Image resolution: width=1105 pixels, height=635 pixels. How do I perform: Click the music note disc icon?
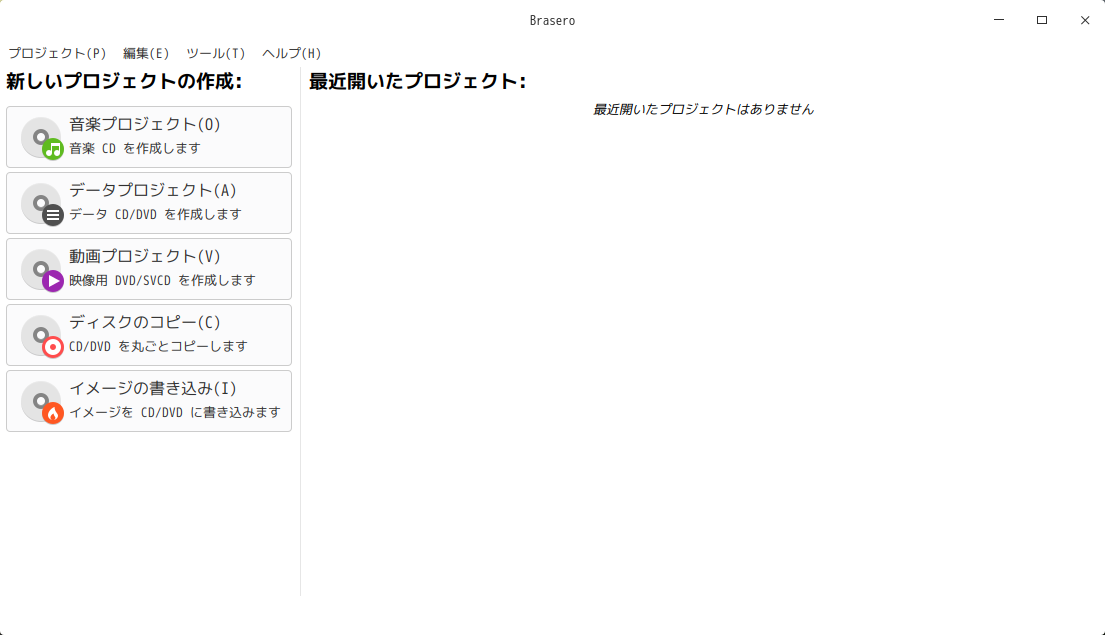pos(42,138)
